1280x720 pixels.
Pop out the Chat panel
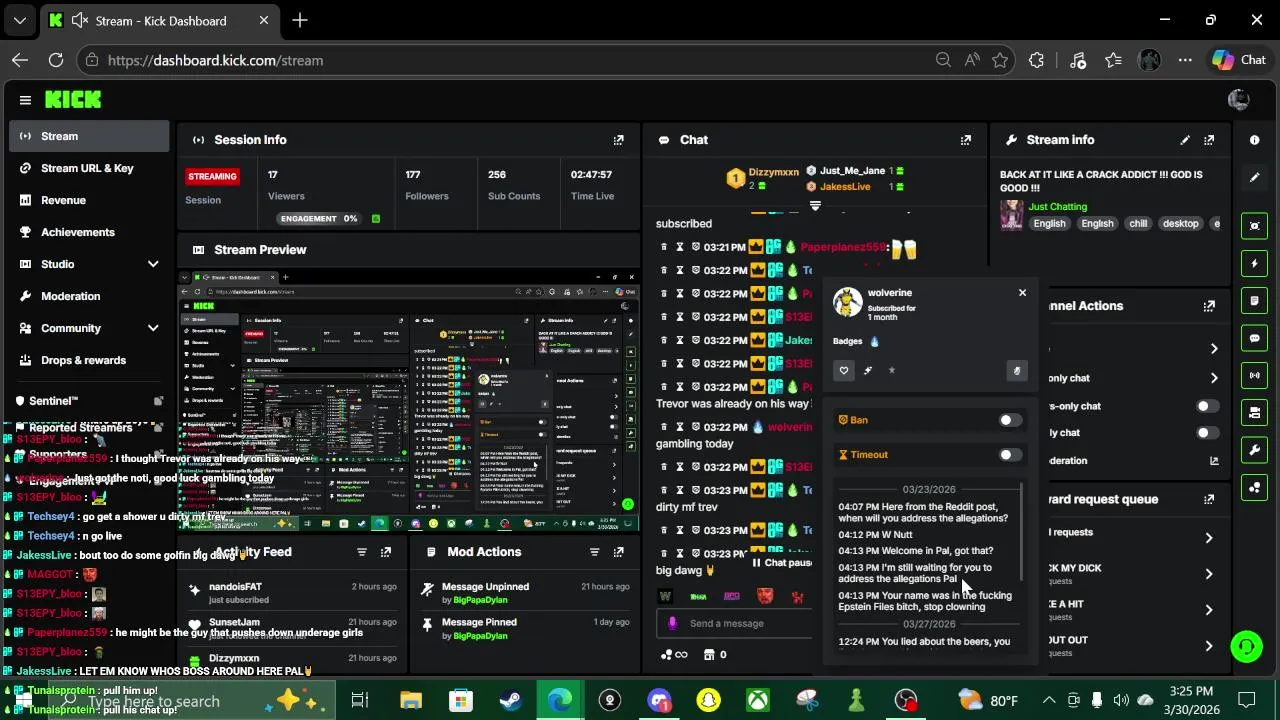tap(966, 140)
